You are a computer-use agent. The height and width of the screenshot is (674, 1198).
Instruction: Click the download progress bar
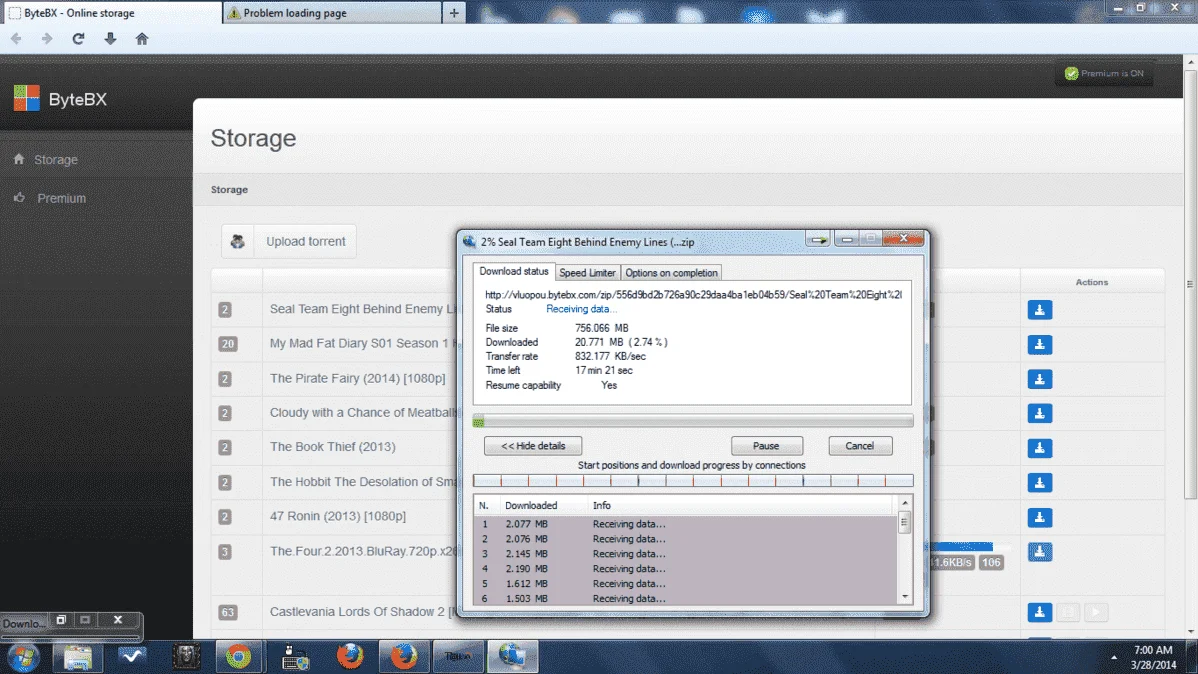(x=693, y=421)
